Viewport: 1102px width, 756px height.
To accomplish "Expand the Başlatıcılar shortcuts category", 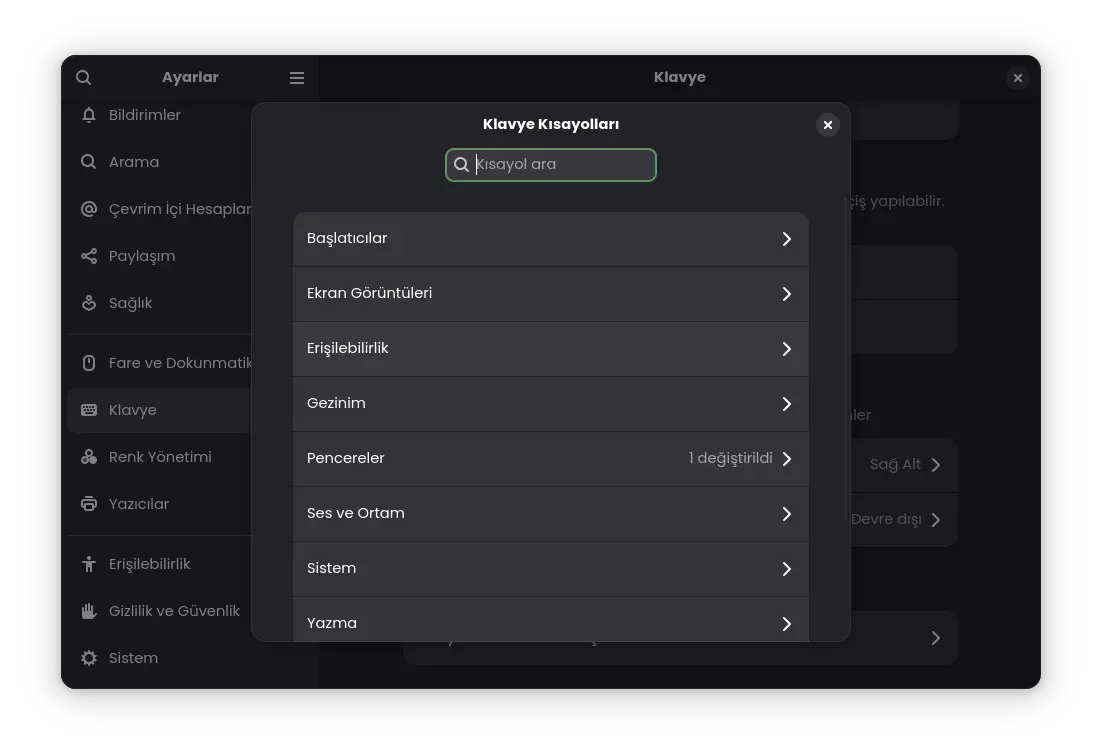I will pyautogui.click(x=551, y=239).
